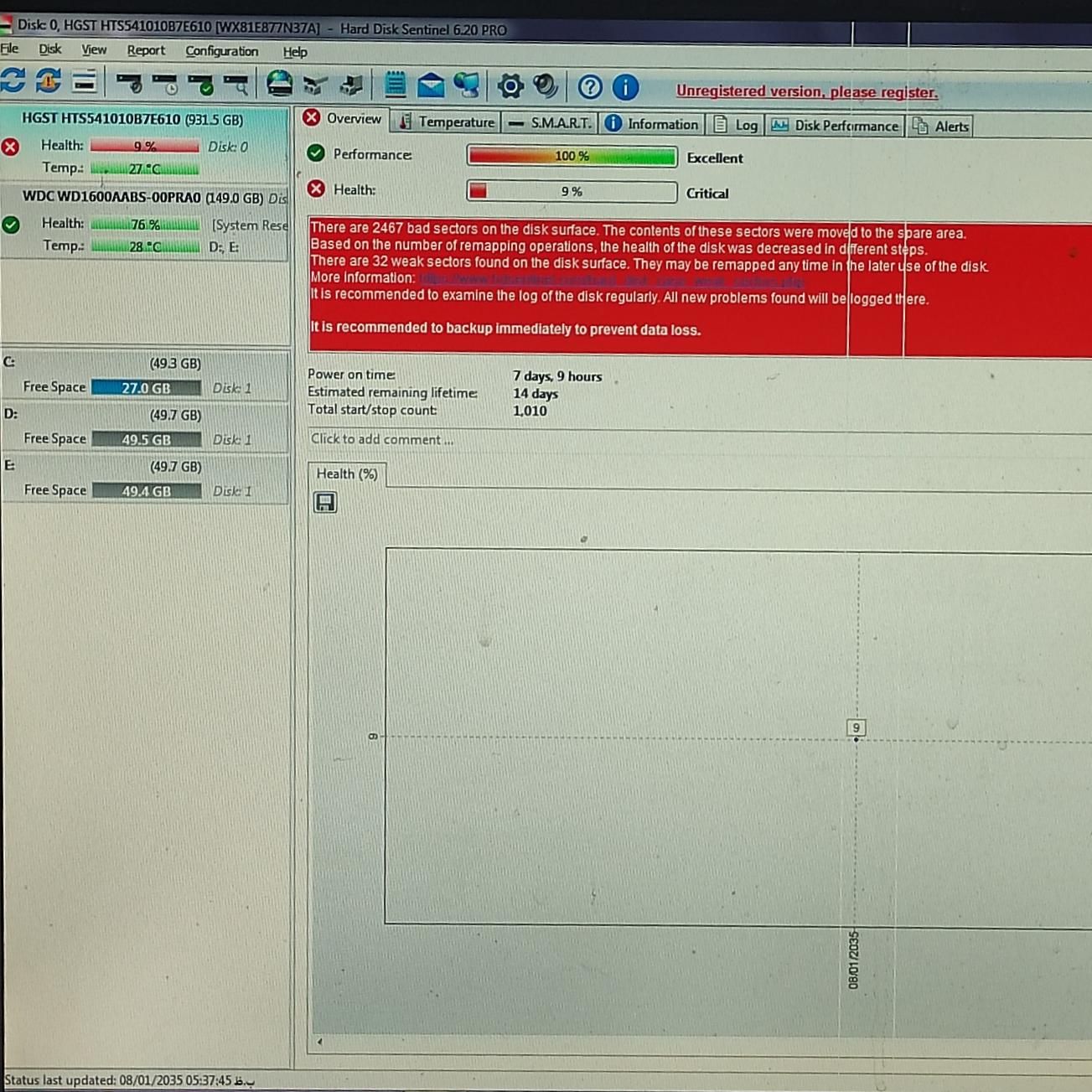1092x1092 pixels.
Task: Click the send email envelope icon
Action: 431,85
